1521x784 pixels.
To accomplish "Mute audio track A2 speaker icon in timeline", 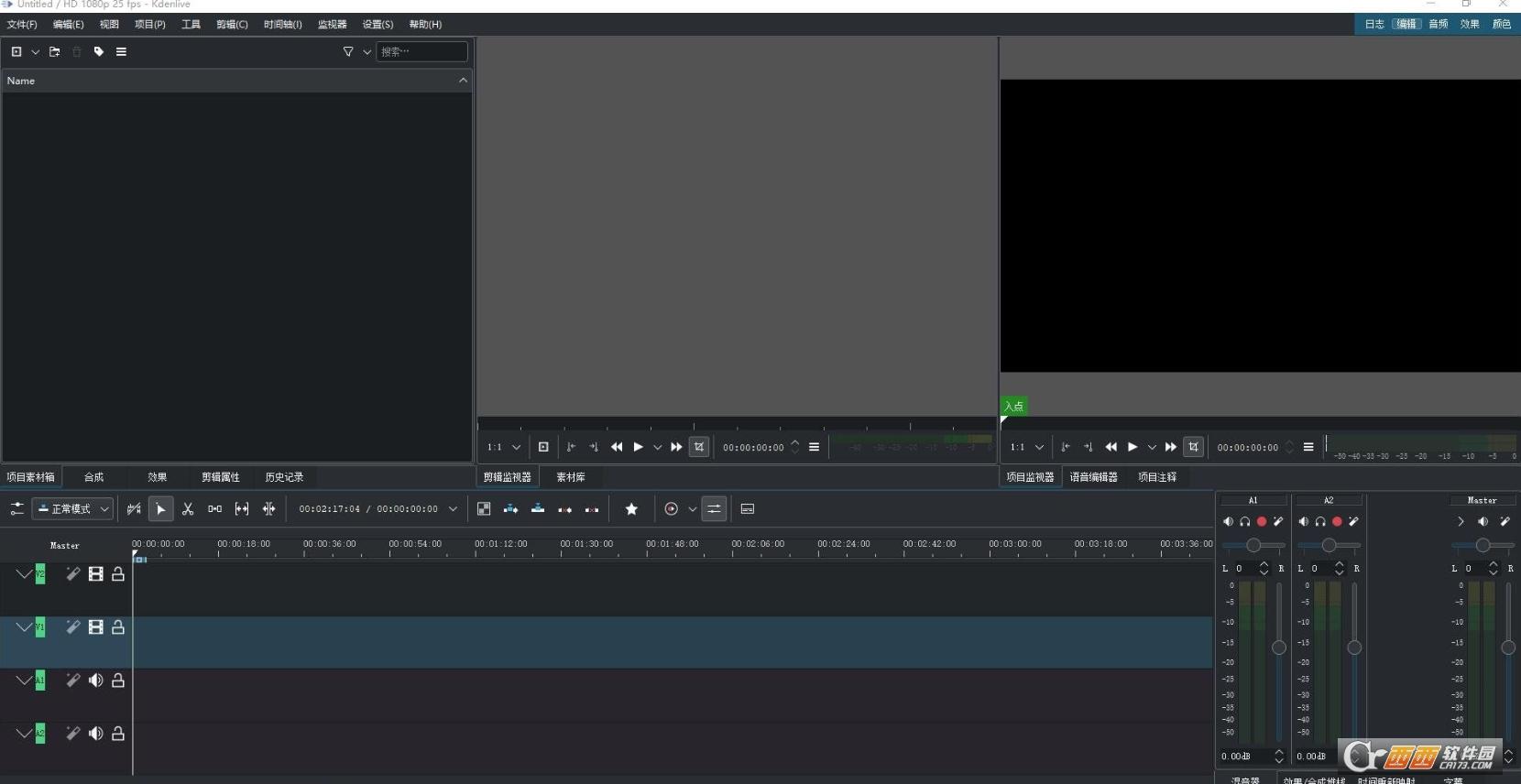I will pos(95,734).
